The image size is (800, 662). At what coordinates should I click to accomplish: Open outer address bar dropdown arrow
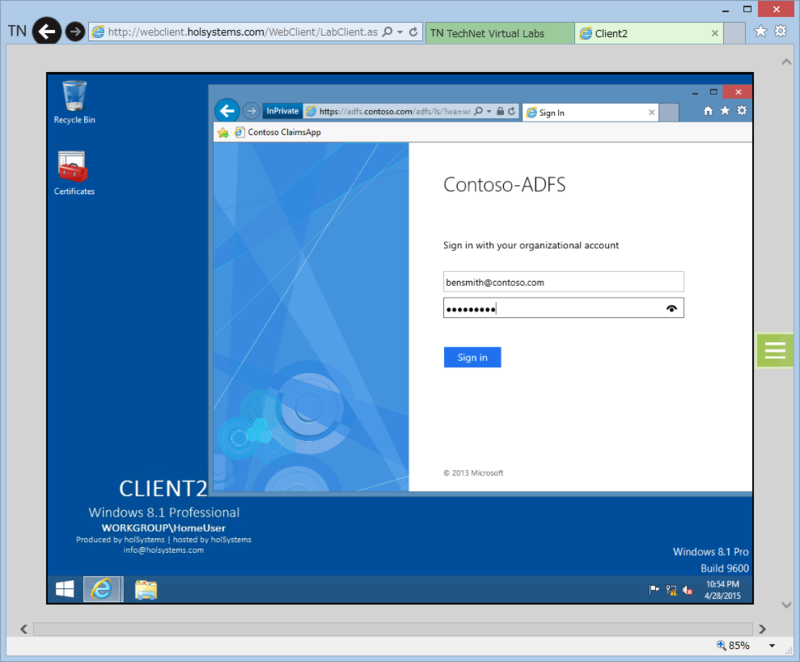(x=400, y=32)
